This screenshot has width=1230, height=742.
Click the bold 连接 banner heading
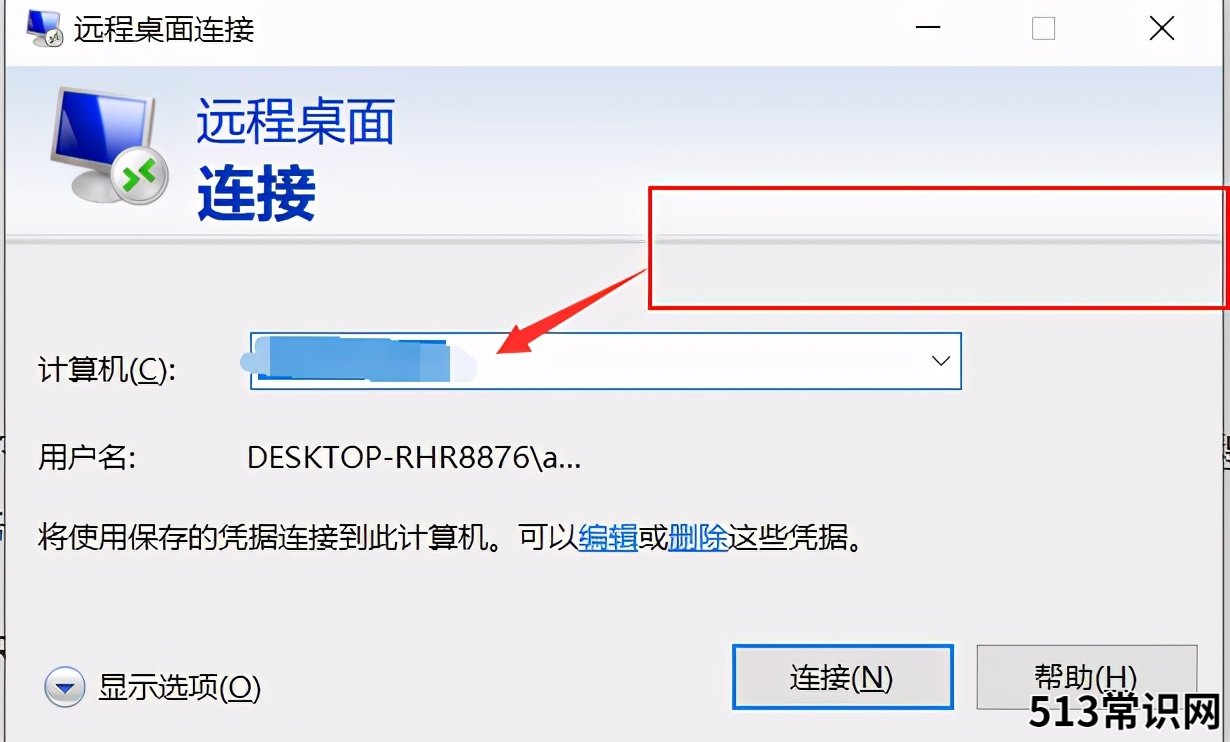(x=257, y=193)
